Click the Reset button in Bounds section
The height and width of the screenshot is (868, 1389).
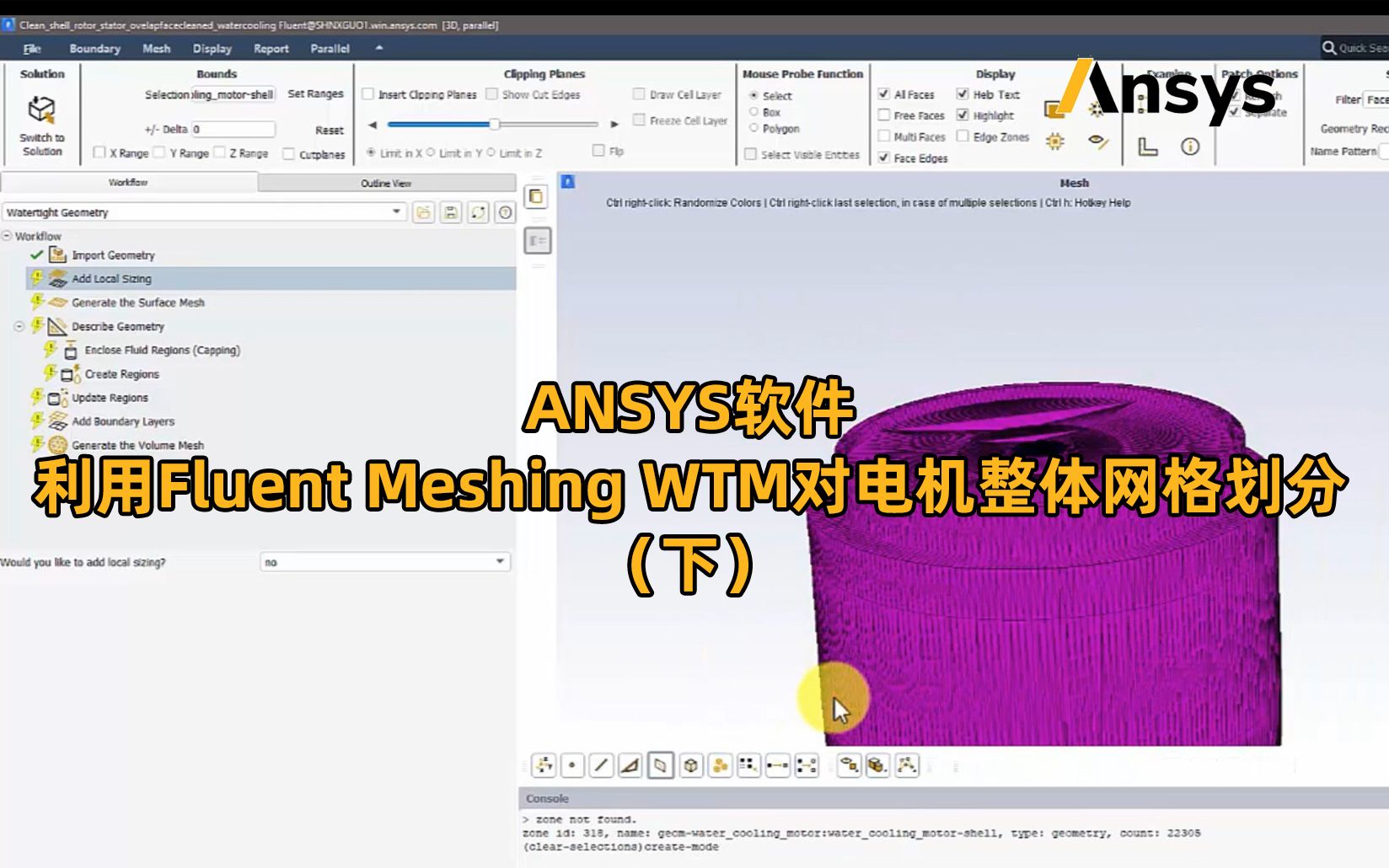point(329,131)
